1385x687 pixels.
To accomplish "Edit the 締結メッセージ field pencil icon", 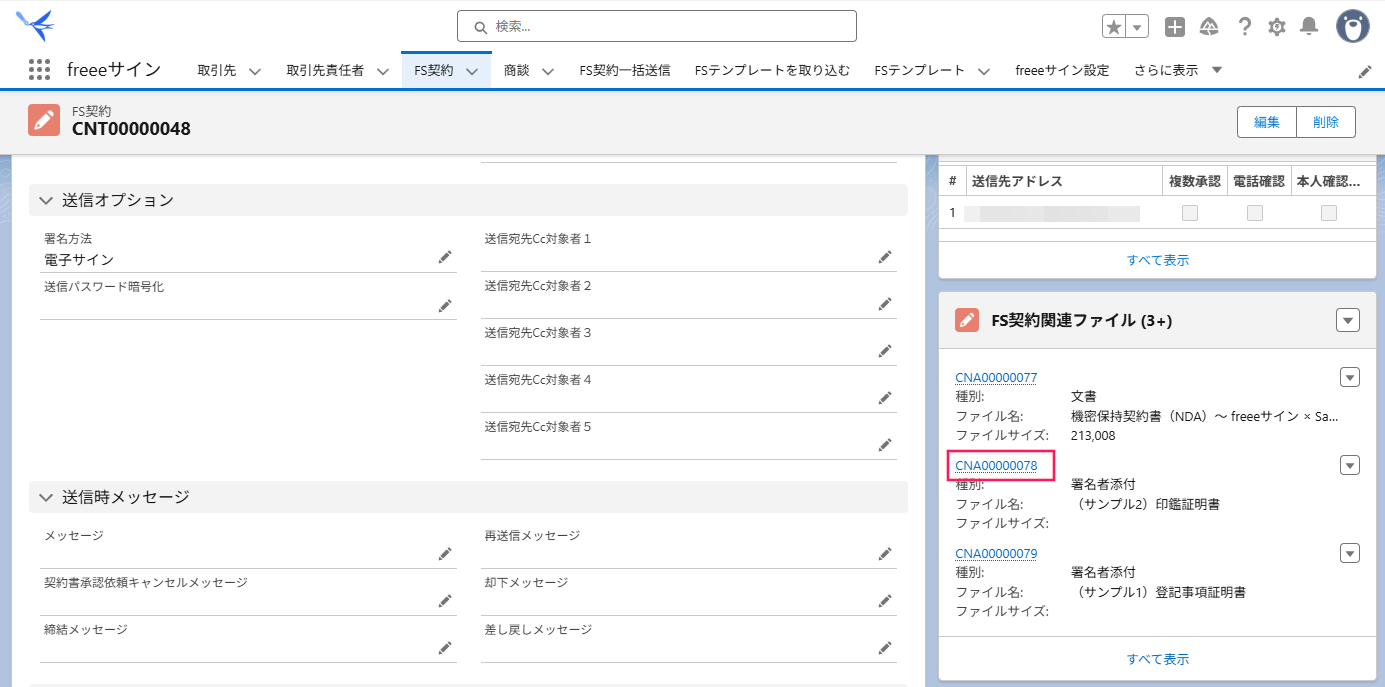I will click(x=445, y=648).
